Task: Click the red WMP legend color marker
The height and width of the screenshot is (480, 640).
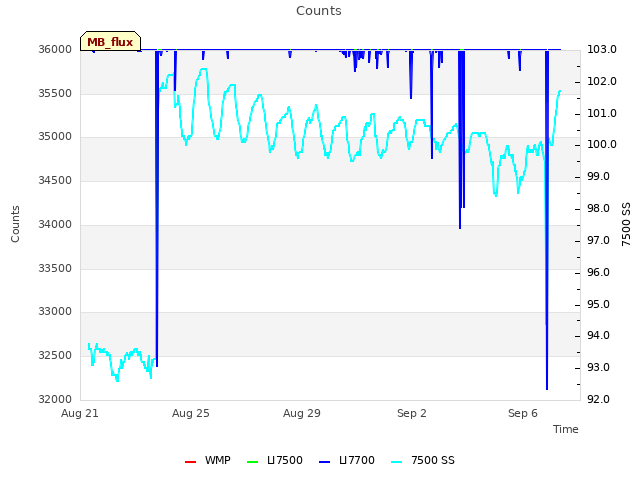Action: [x=191, y=462]
